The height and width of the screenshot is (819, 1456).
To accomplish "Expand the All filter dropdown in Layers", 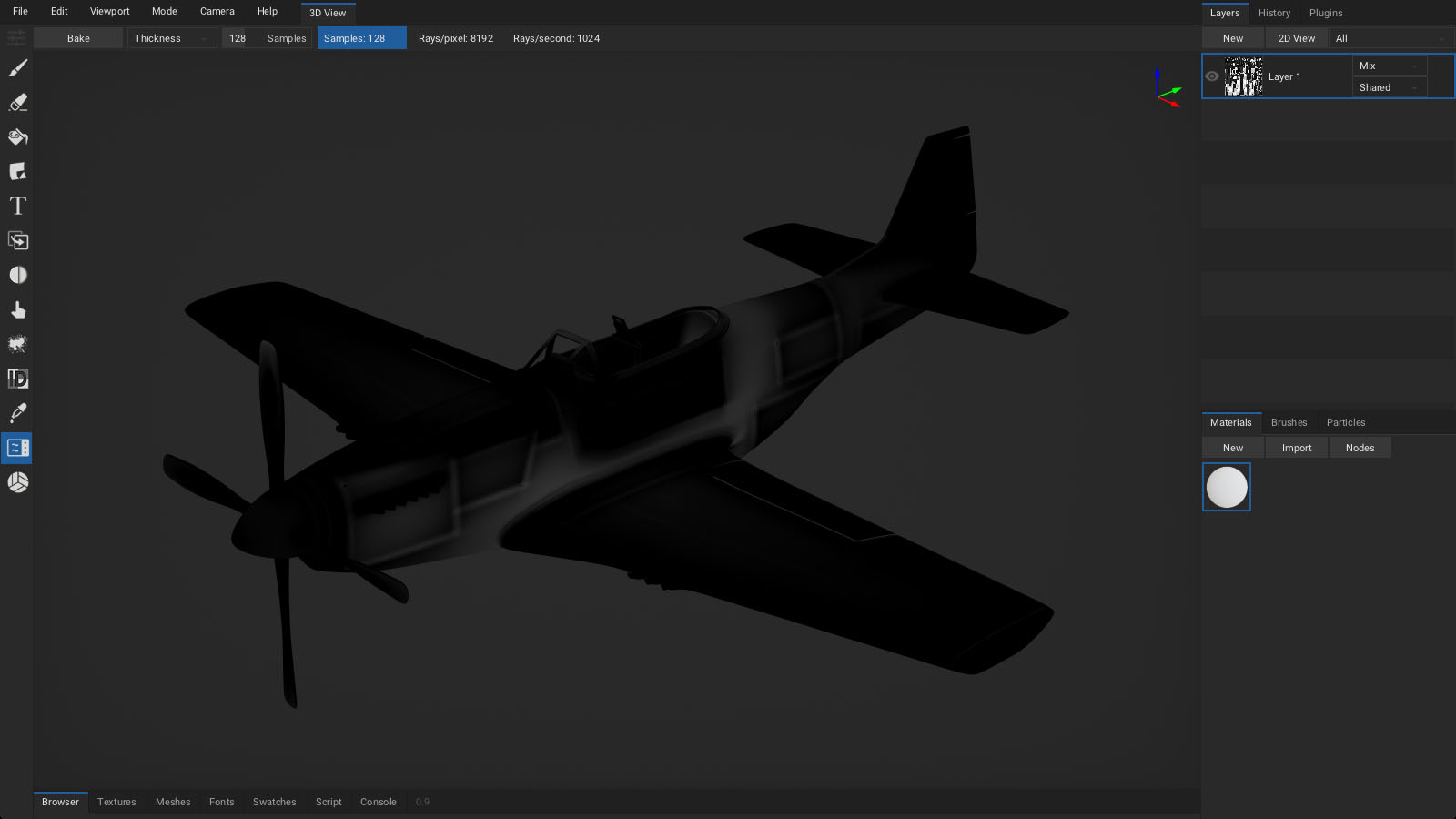I will click(x=1390, y=38).
